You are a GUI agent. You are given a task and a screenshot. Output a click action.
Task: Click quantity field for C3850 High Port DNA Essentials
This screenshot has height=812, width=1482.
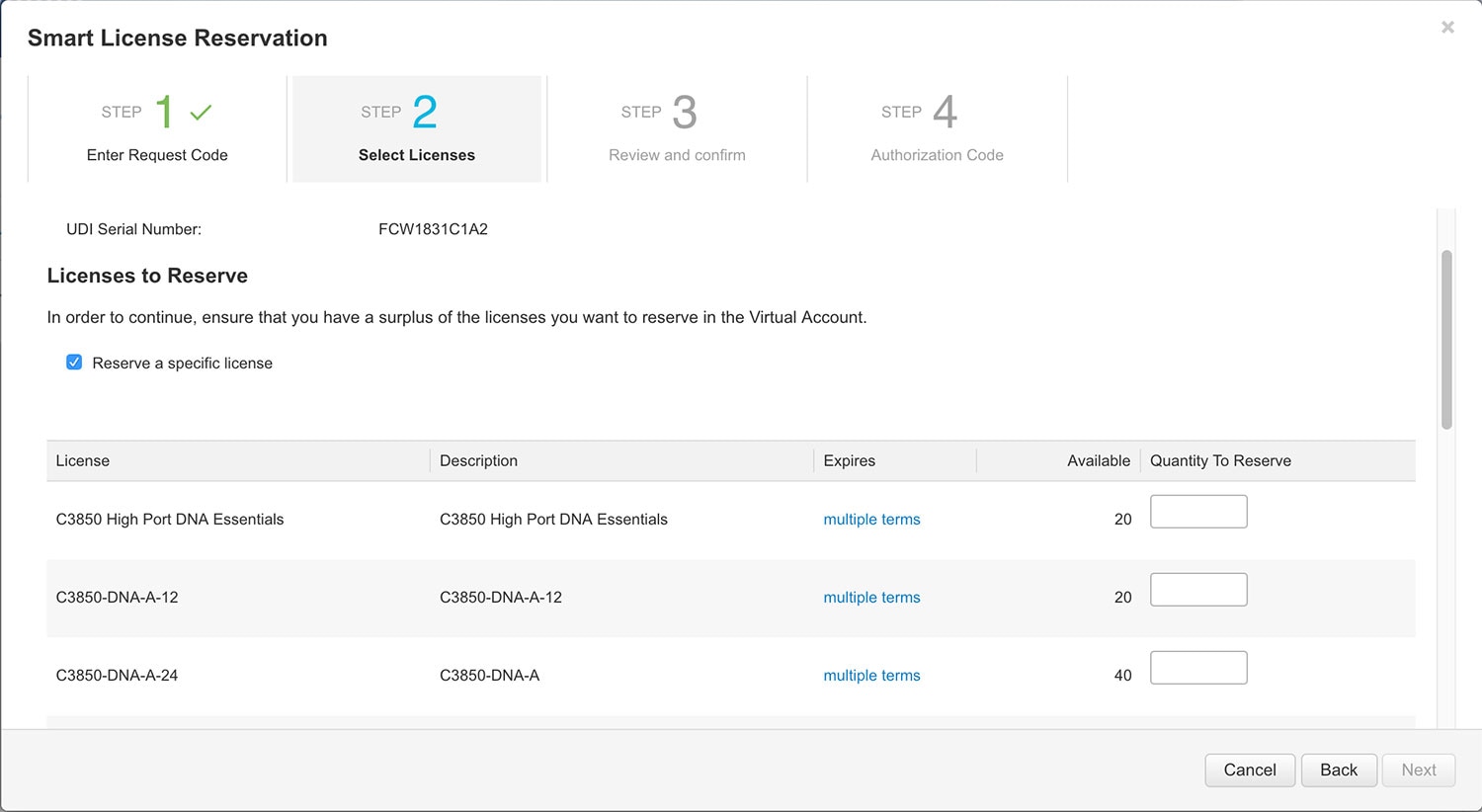coord(1198,512)
